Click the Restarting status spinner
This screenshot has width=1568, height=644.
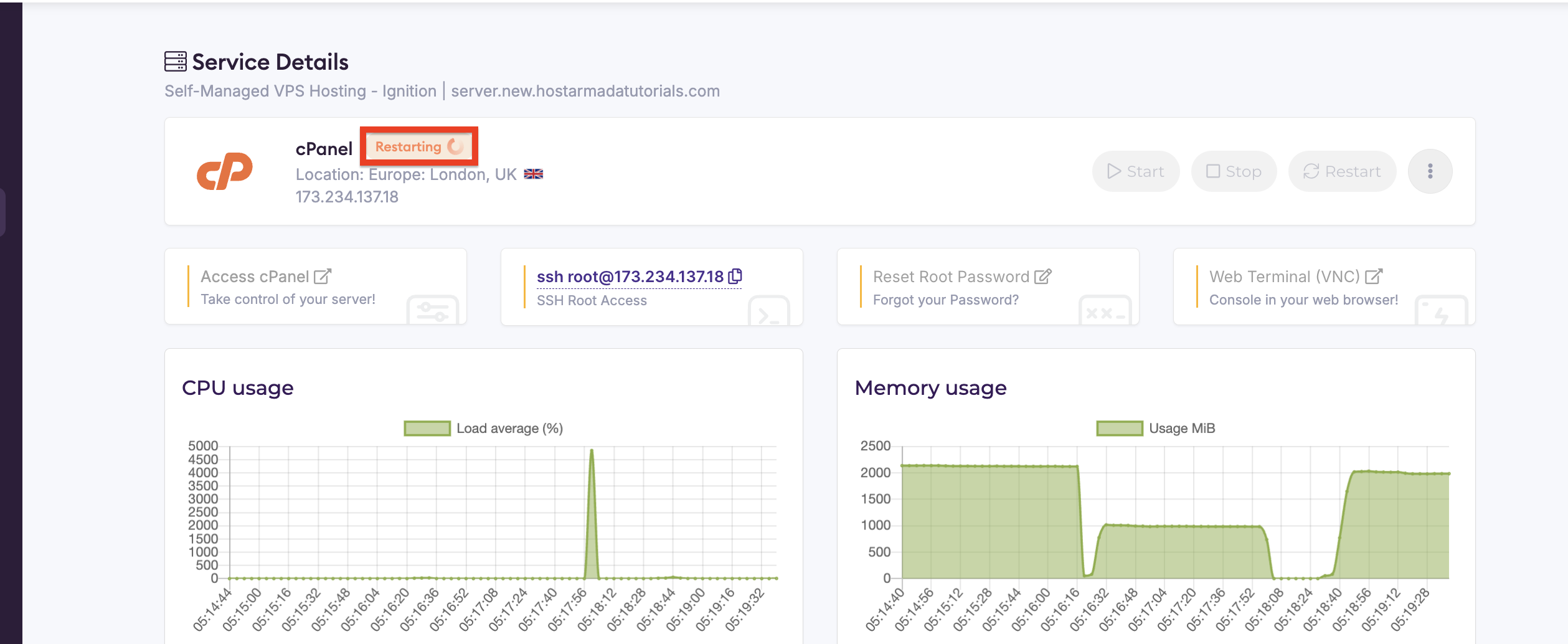coord(456,147)
